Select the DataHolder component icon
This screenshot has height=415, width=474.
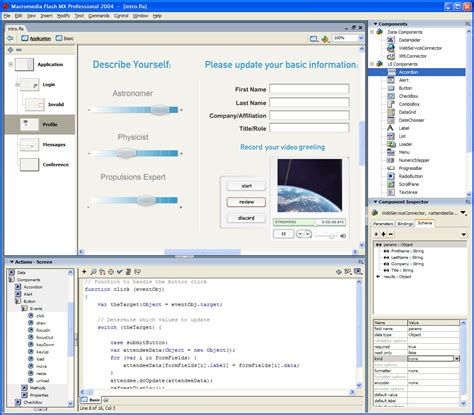click(391, 40)
